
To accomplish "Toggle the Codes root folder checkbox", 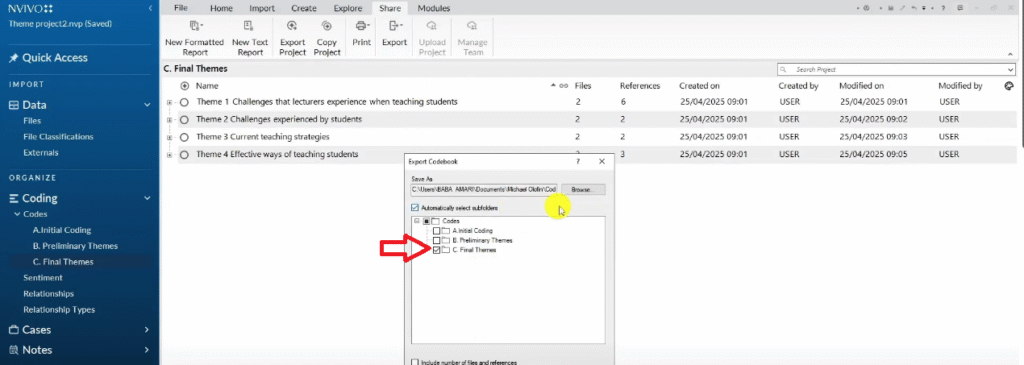I will click(x=426, y=221).
